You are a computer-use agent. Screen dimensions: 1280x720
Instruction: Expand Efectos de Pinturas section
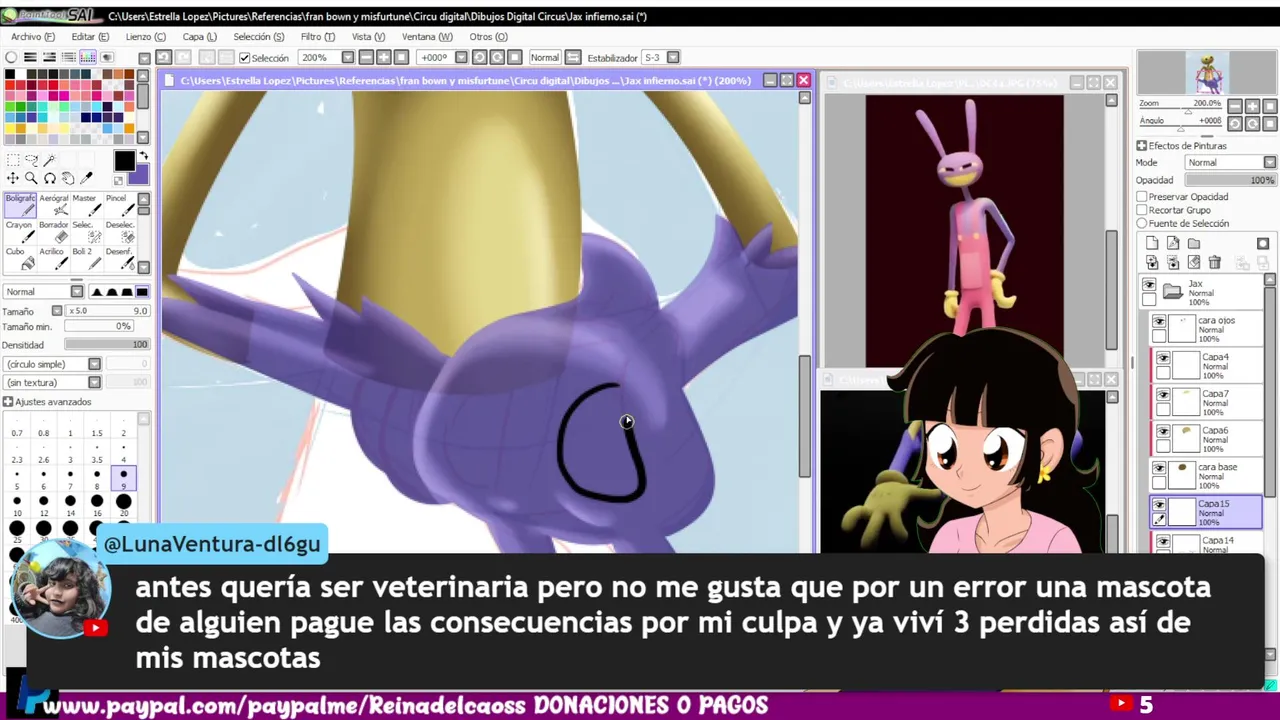click(1142, 146)
